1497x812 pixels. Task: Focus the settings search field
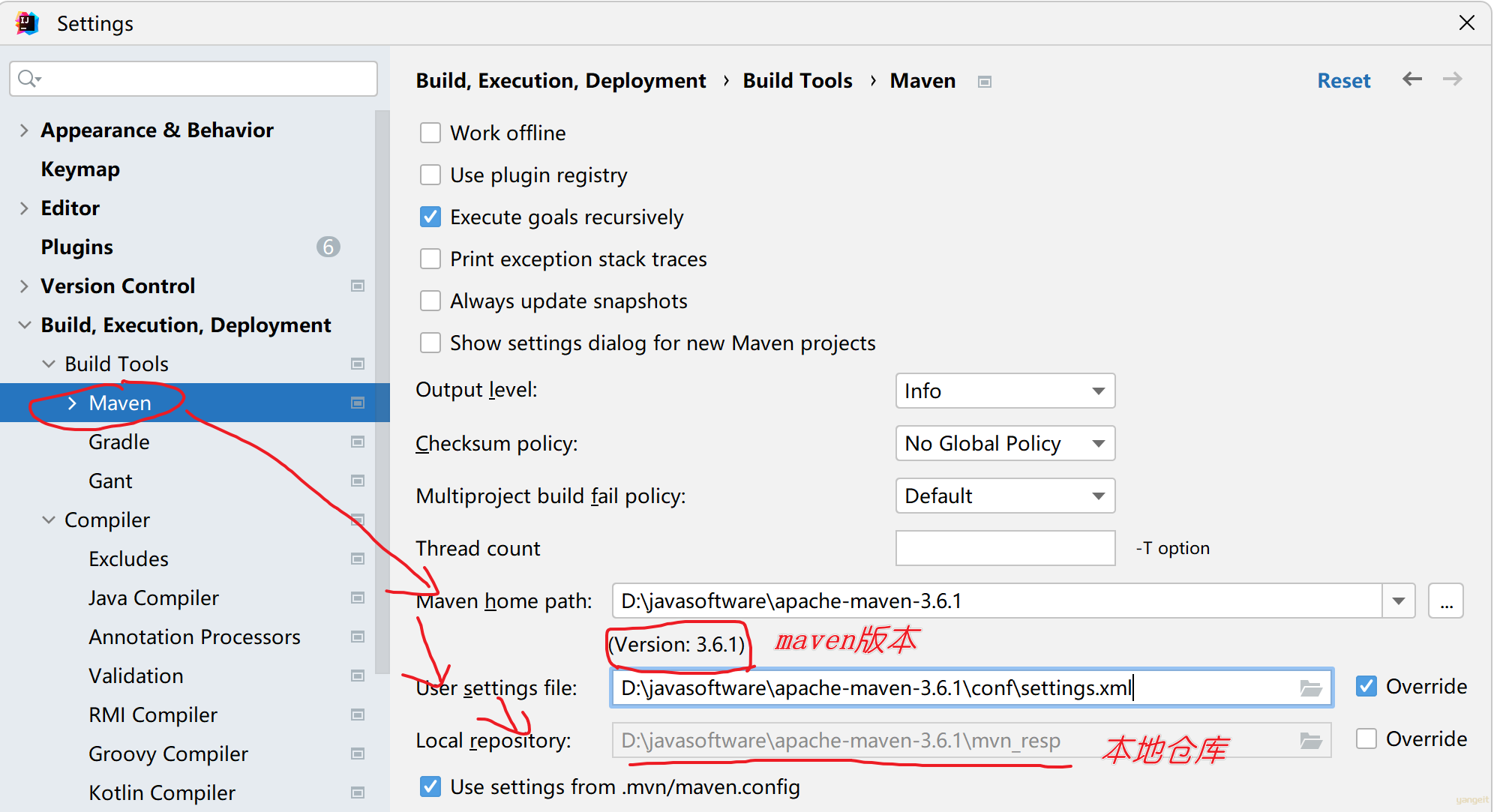click(x=193, y=79)
